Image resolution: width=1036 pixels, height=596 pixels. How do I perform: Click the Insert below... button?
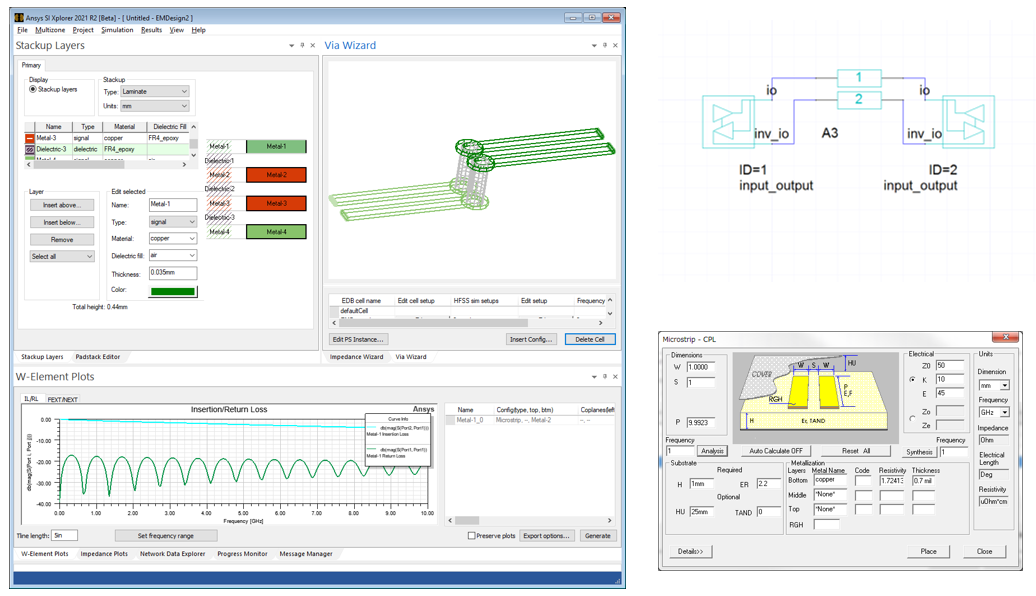pos(62,222)
